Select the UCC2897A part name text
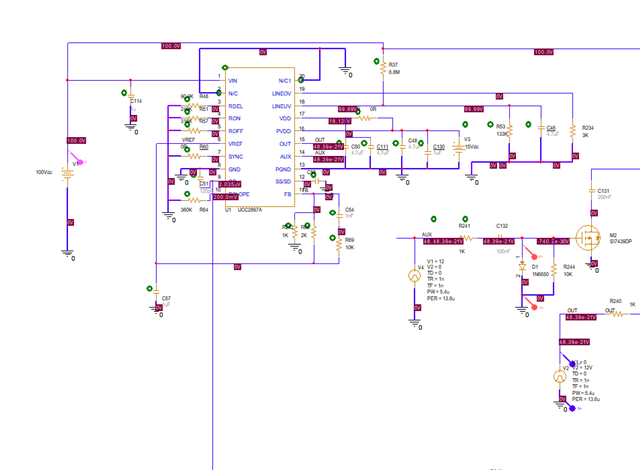640x470 pixels. click(x=250, y=210)
